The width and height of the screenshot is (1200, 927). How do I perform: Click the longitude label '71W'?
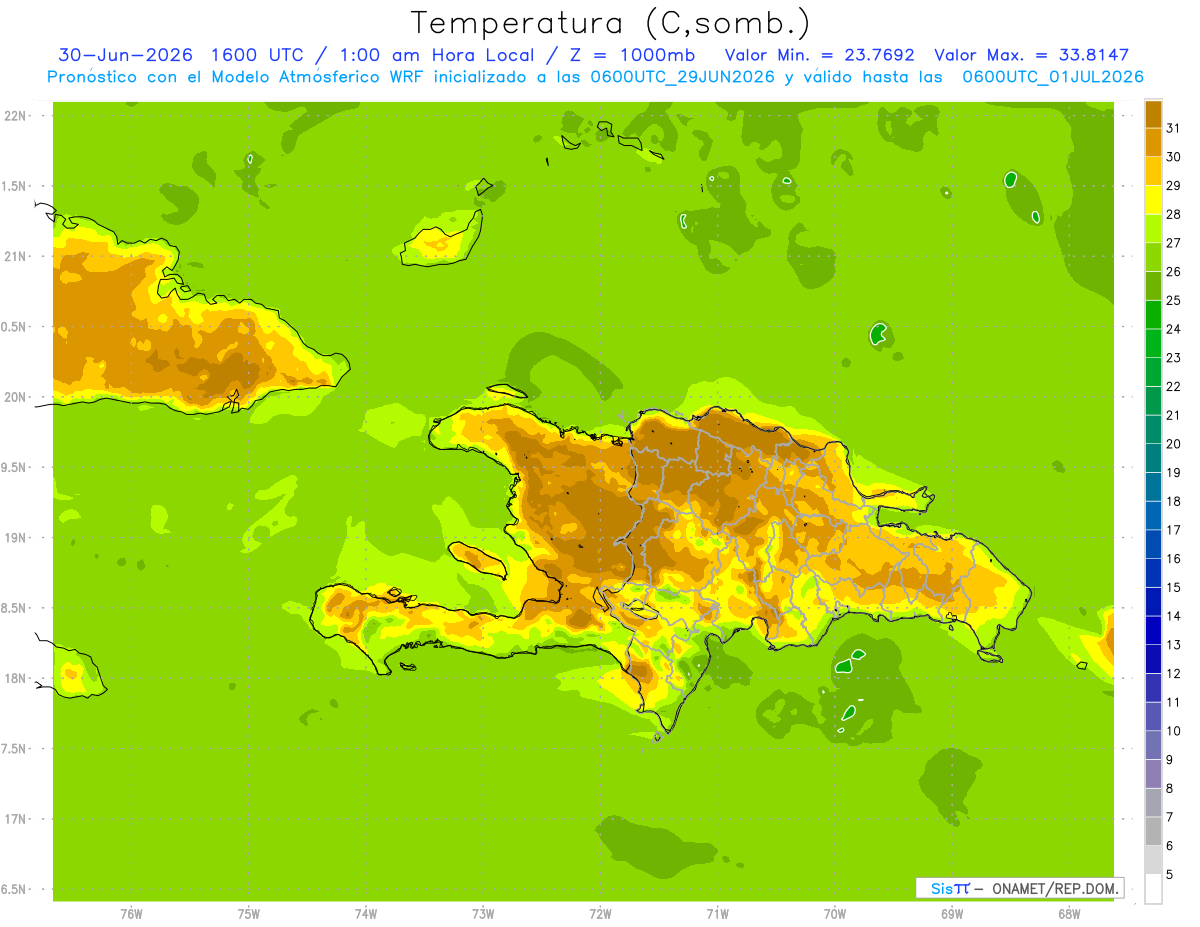click(717, 914)
